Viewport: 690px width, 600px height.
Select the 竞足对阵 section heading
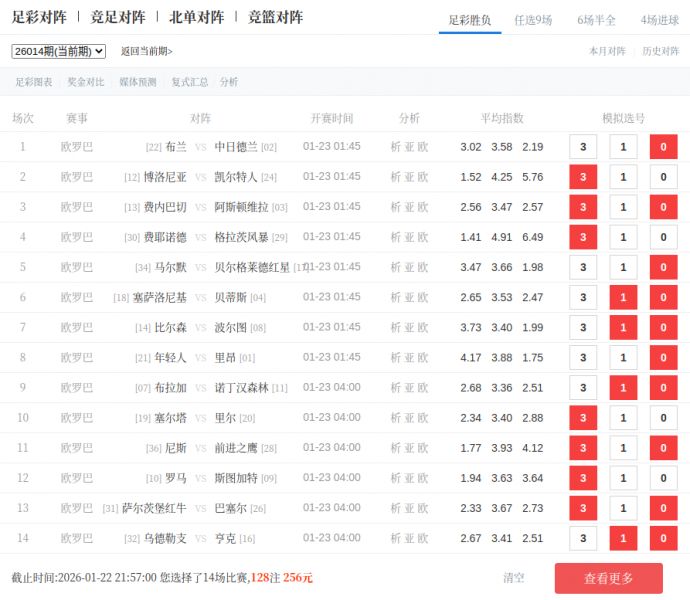tap(117, 17)
